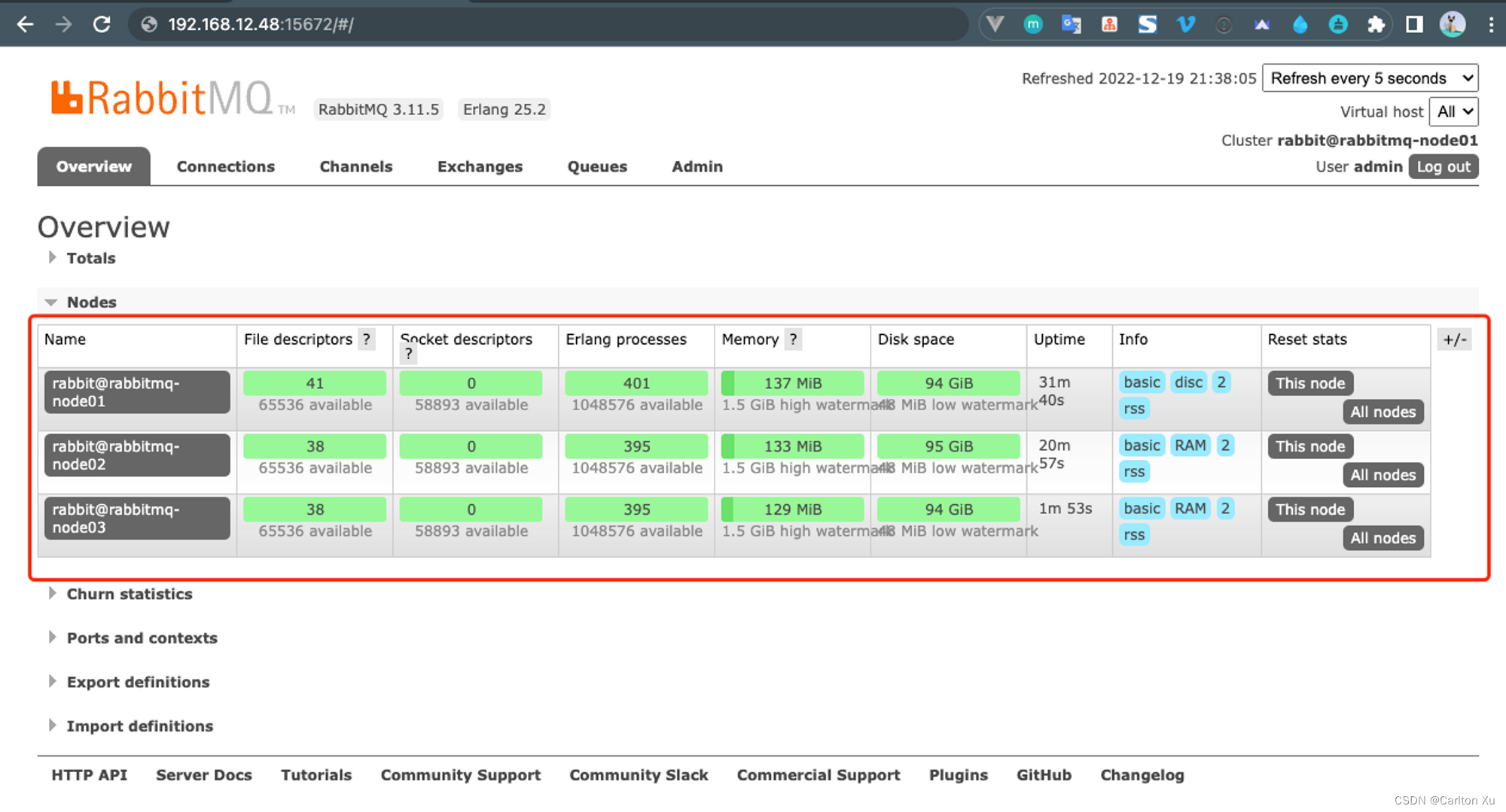The width and height of the screenshot is (1506, 812).
Task: Reset stats for This node on node02
Action: coord(1310,446)
